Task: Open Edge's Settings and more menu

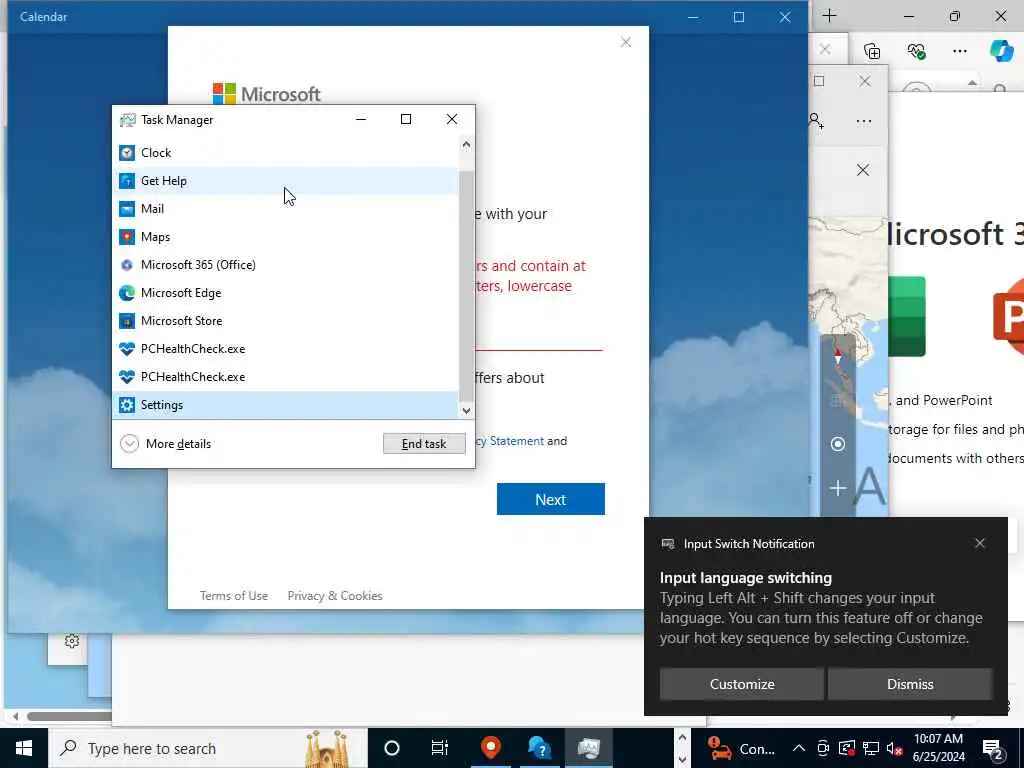Action: tap(959, 51)
